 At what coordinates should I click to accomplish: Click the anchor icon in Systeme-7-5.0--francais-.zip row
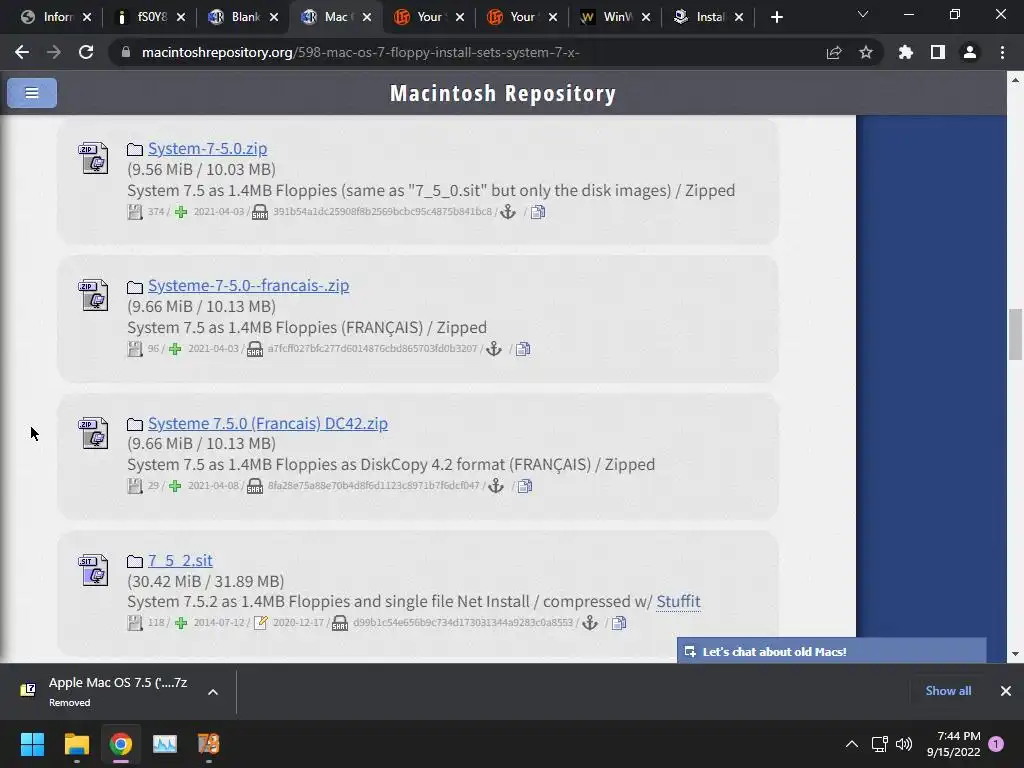494,349
